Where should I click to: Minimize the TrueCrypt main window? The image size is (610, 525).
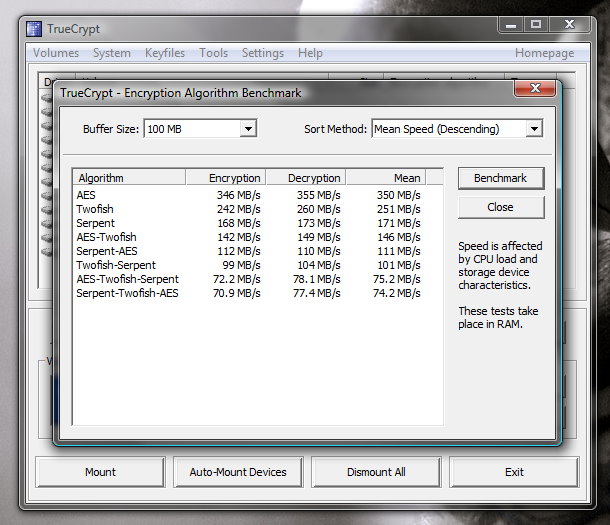pyautogui.click(x=511, y=24)
